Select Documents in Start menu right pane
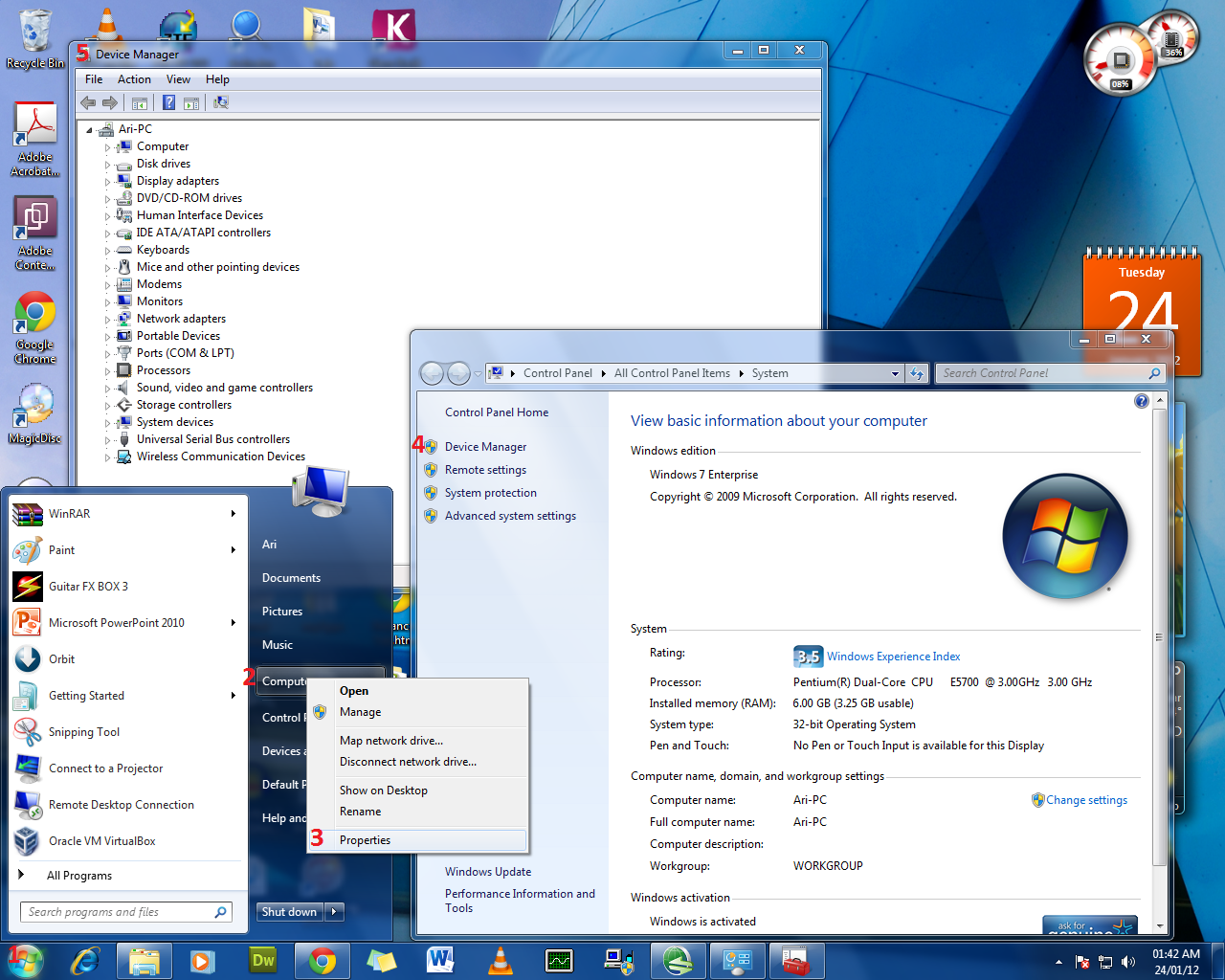Screen dimensions: 1225x980 point(291,578)
